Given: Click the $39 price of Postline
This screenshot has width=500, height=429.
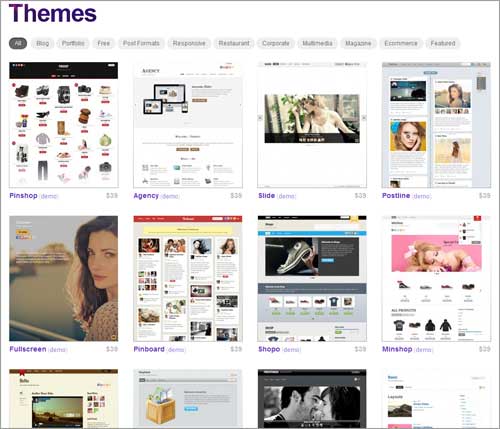Looking at the screenshot, I should pos(485,195).
